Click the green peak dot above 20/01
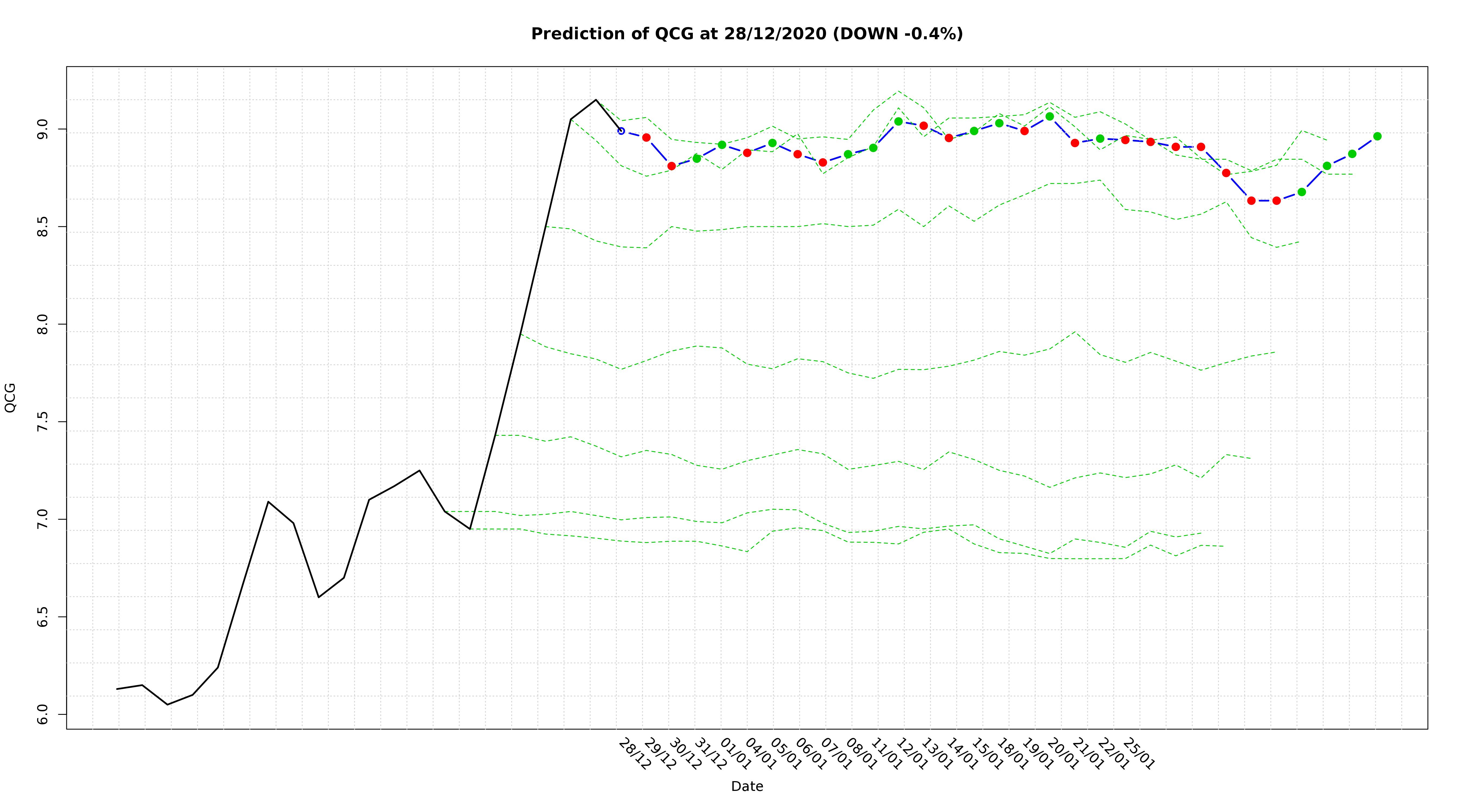 click(1049, 116)
